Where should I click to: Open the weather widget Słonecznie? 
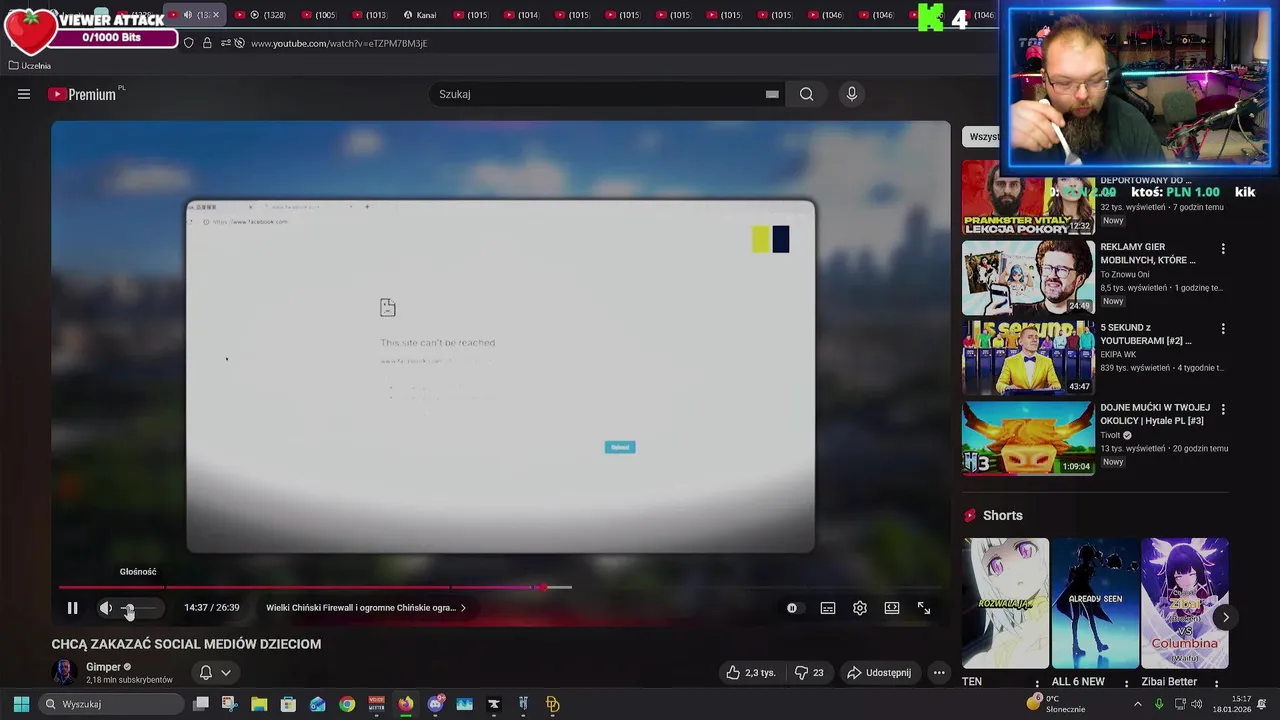[1056, 704]
